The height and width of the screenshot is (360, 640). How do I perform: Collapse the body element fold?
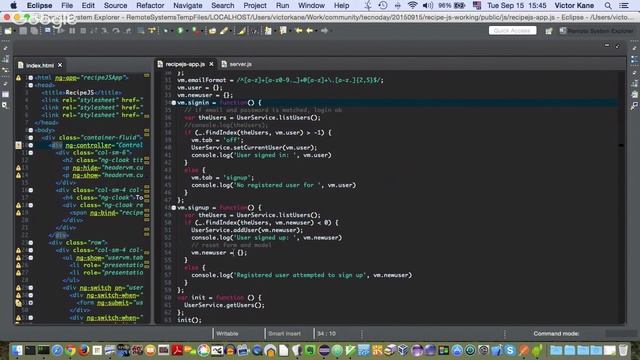(31, 130)
